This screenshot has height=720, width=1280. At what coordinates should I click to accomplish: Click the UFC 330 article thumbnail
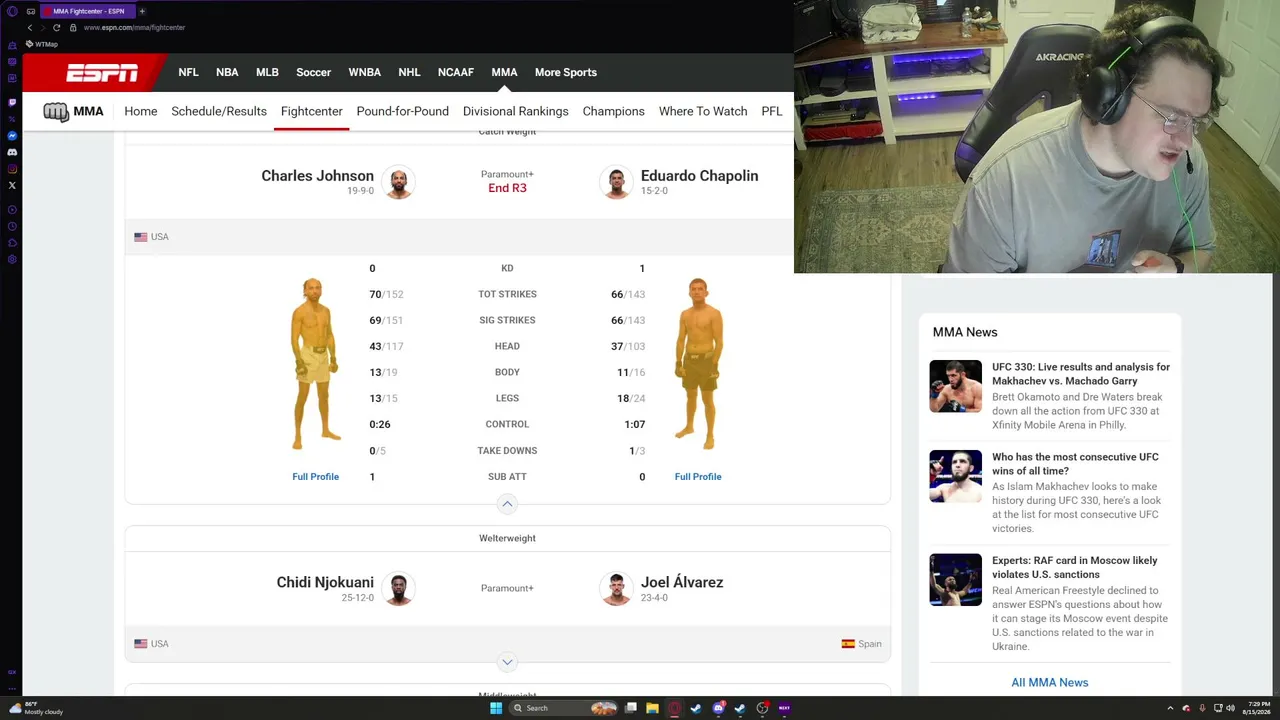(956, 386)
